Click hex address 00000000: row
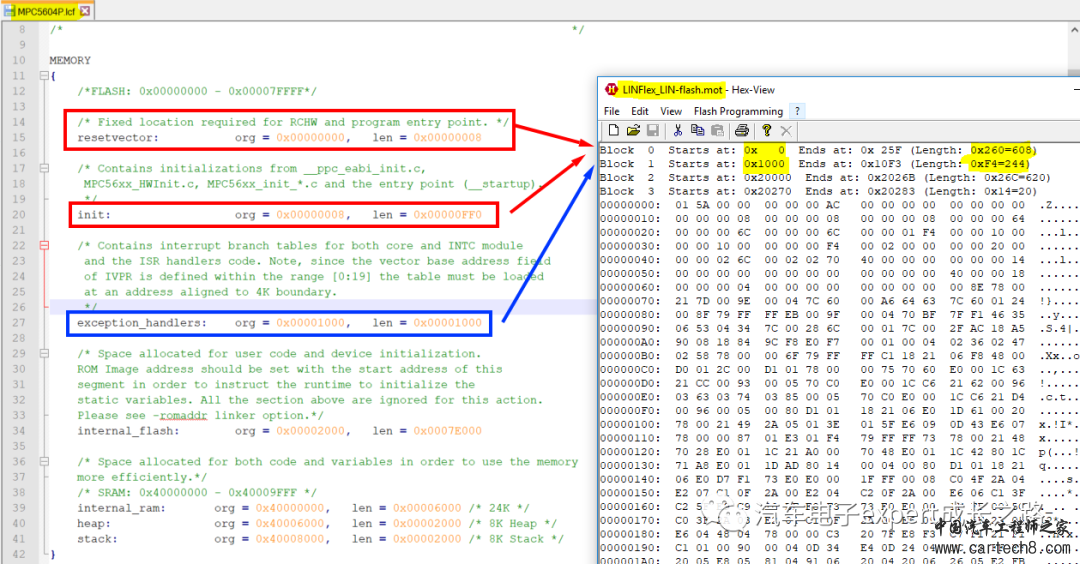The width and height of the screenshot is (1080, 564). (630, 205)
